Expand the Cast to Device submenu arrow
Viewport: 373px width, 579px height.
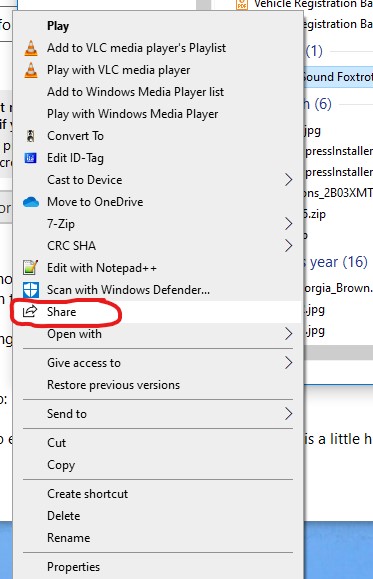tap(288, 180)
